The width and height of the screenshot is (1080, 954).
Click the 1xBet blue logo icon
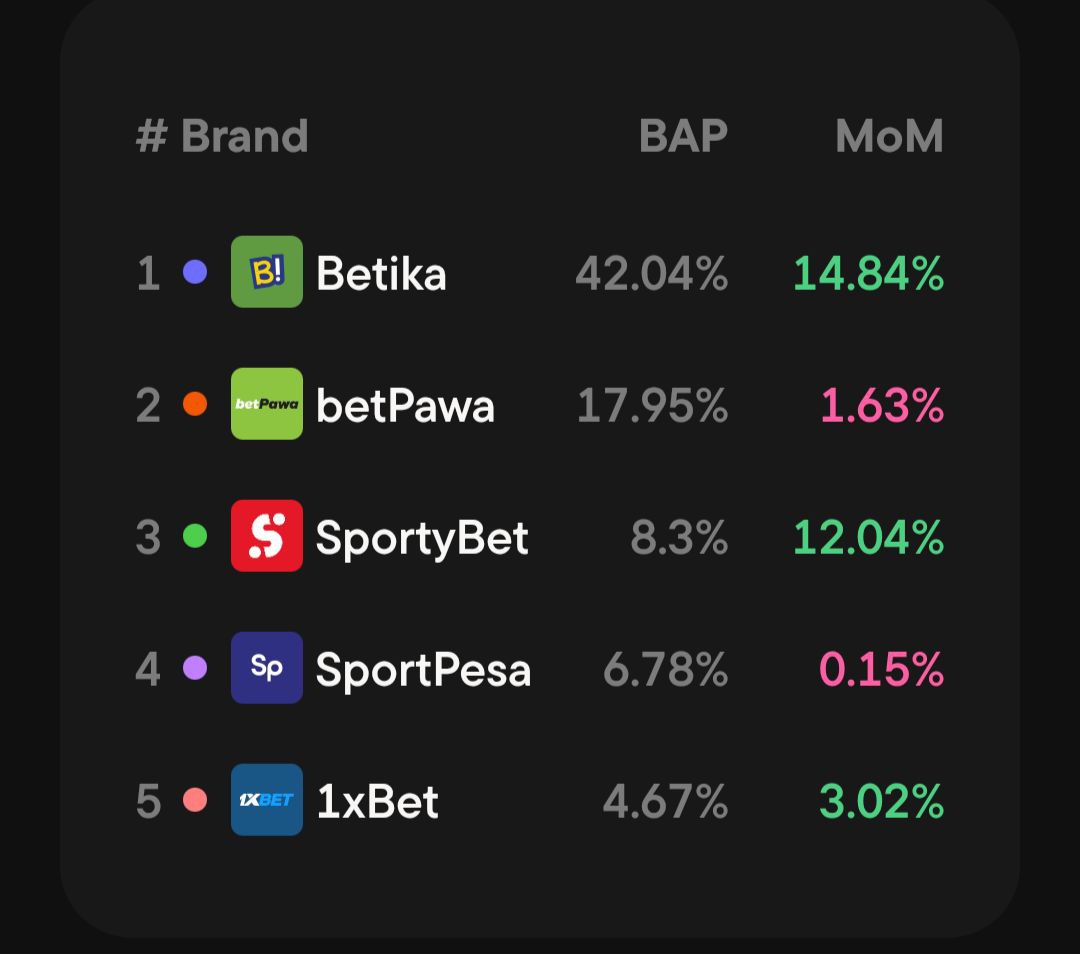click(x=266, y=800)
